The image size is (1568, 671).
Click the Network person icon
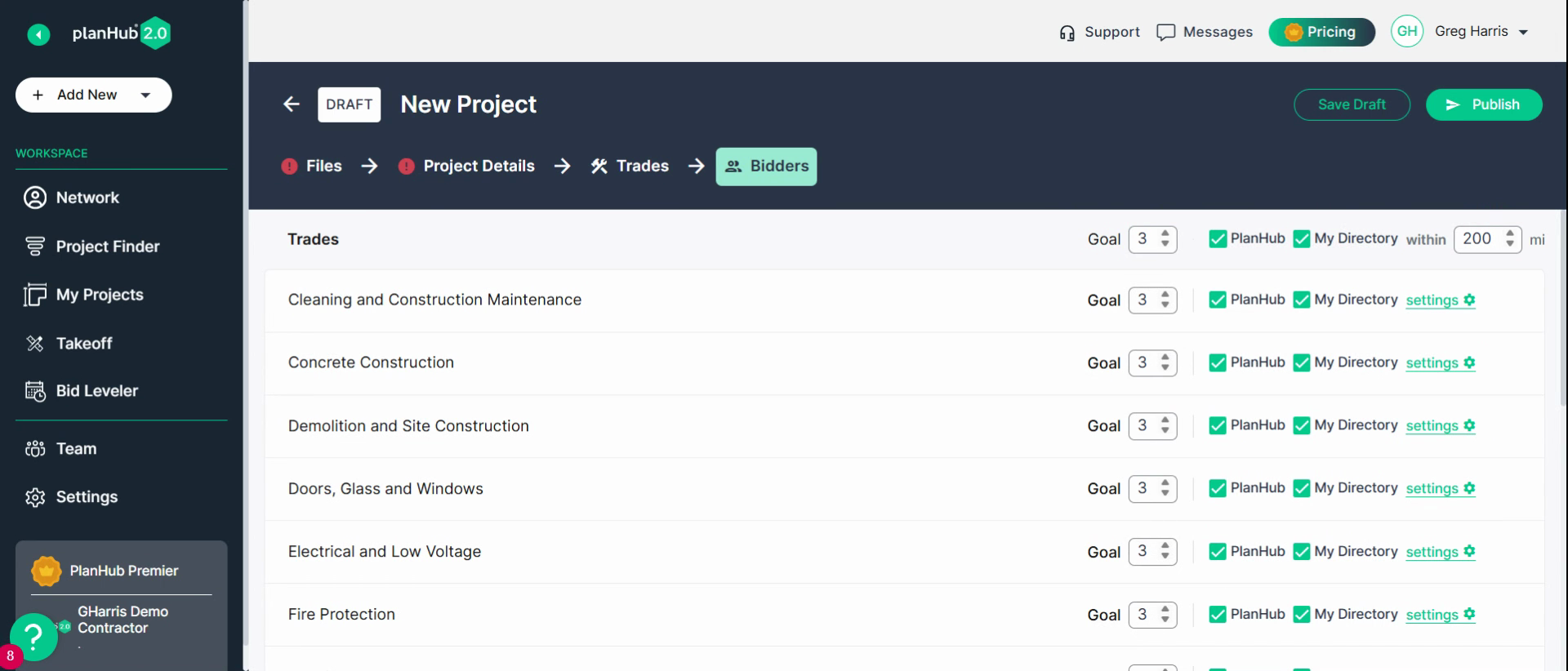pos(35,198)
